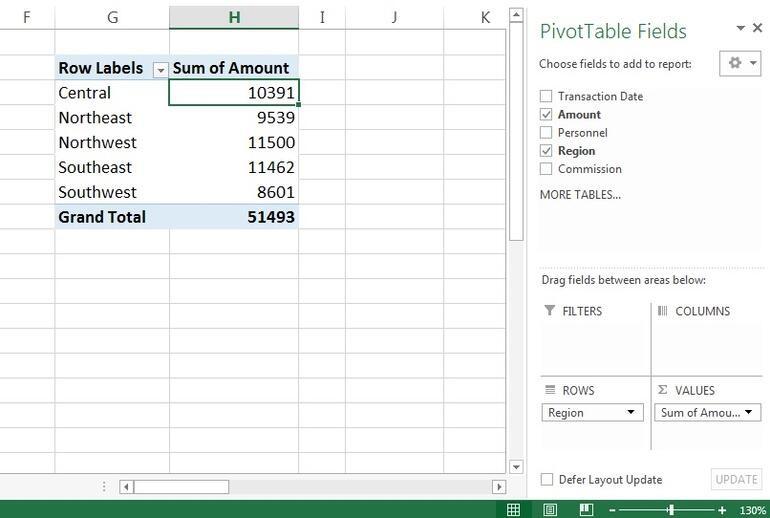Screen dimensions: 770x518
Task: Switch to Page Layout view
Action: 550,510
